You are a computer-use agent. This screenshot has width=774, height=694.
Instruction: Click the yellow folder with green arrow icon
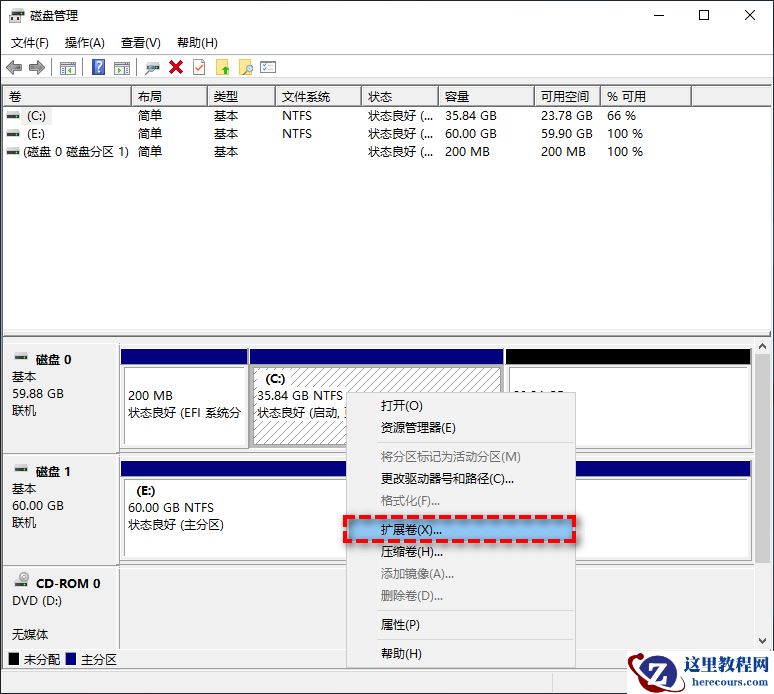click(x=223, y=67)
